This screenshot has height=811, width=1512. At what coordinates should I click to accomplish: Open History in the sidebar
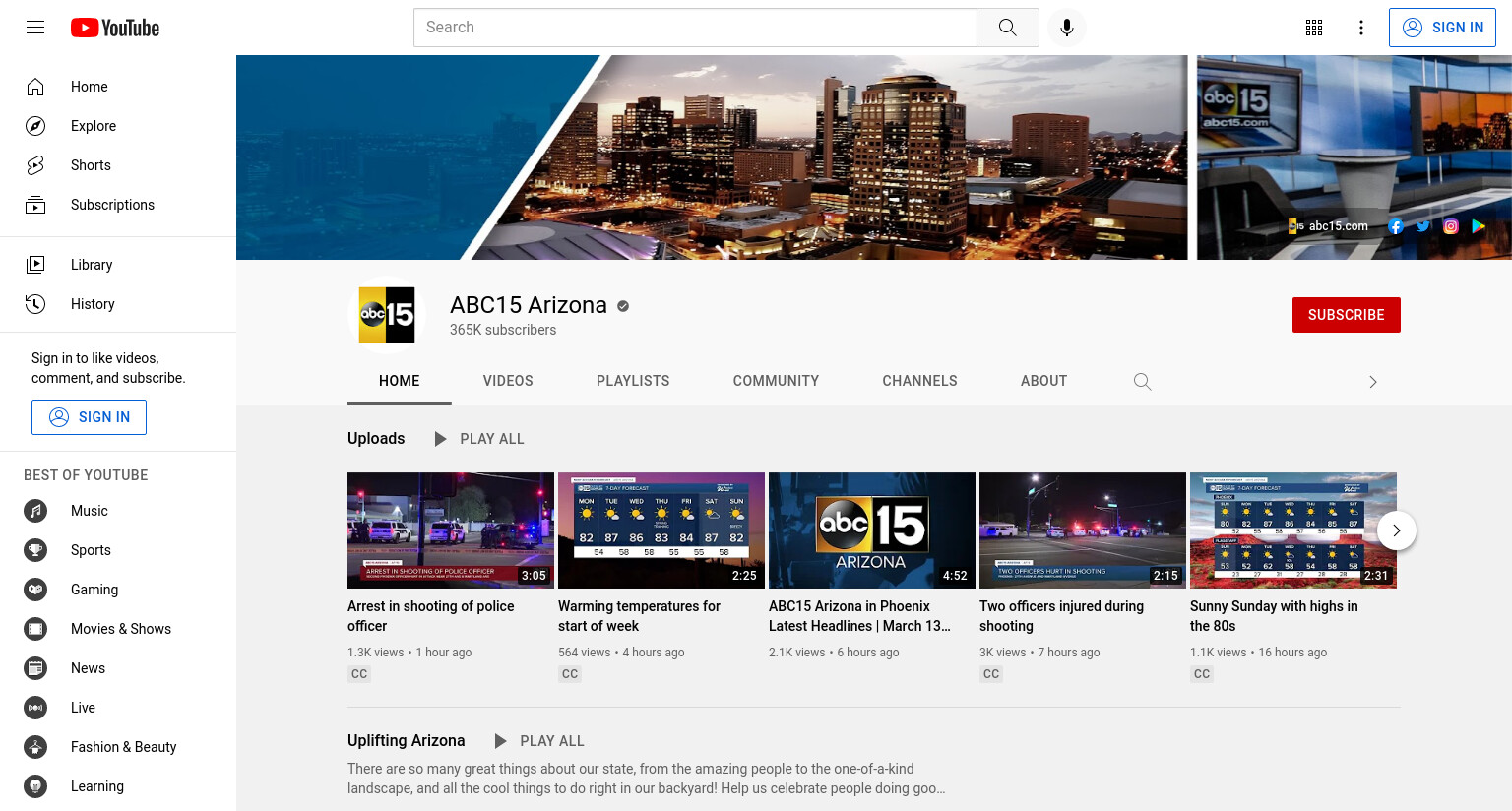pyautogui.click(x=118, y=304)
